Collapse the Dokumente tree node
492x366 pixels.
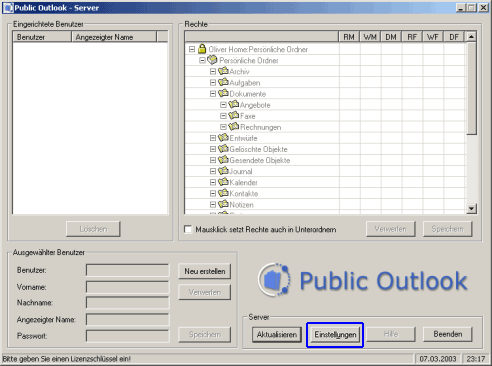pos(213,94)
